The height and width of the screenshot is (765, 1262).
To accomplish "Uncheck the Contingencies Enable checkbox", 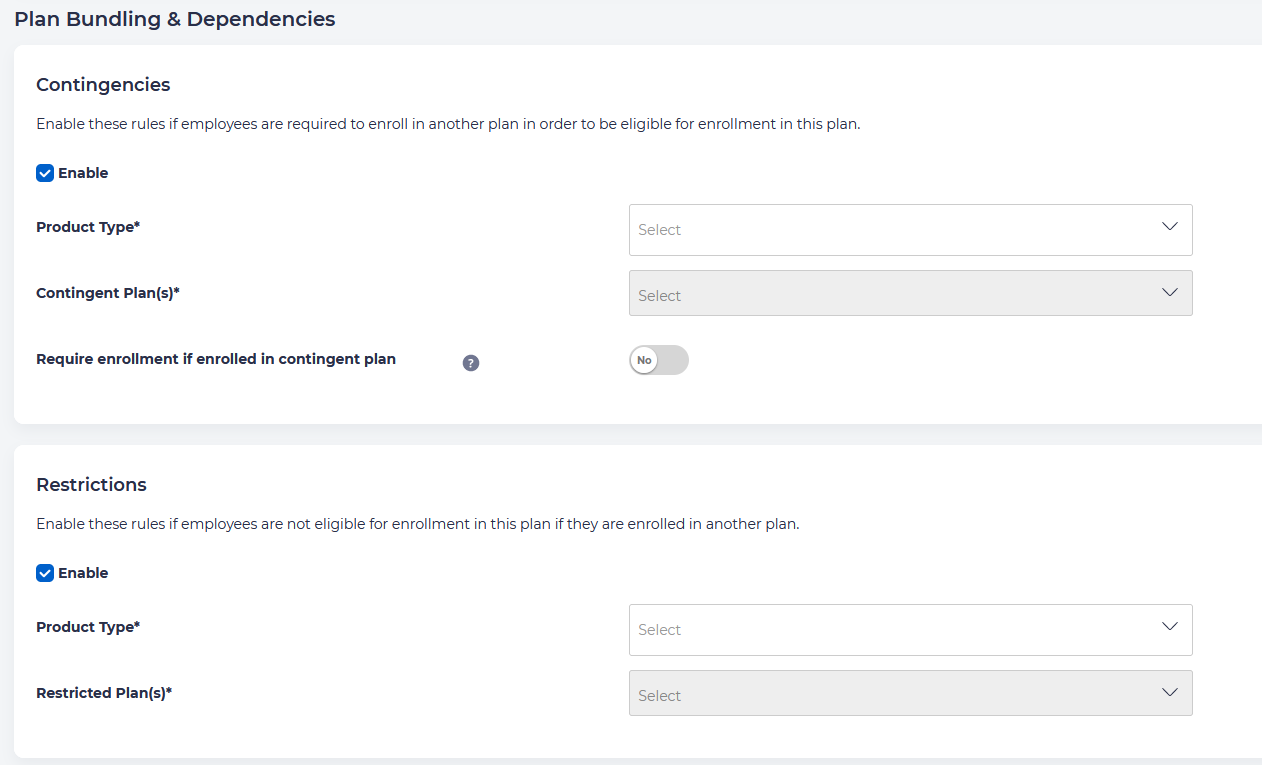I will 45,173.
